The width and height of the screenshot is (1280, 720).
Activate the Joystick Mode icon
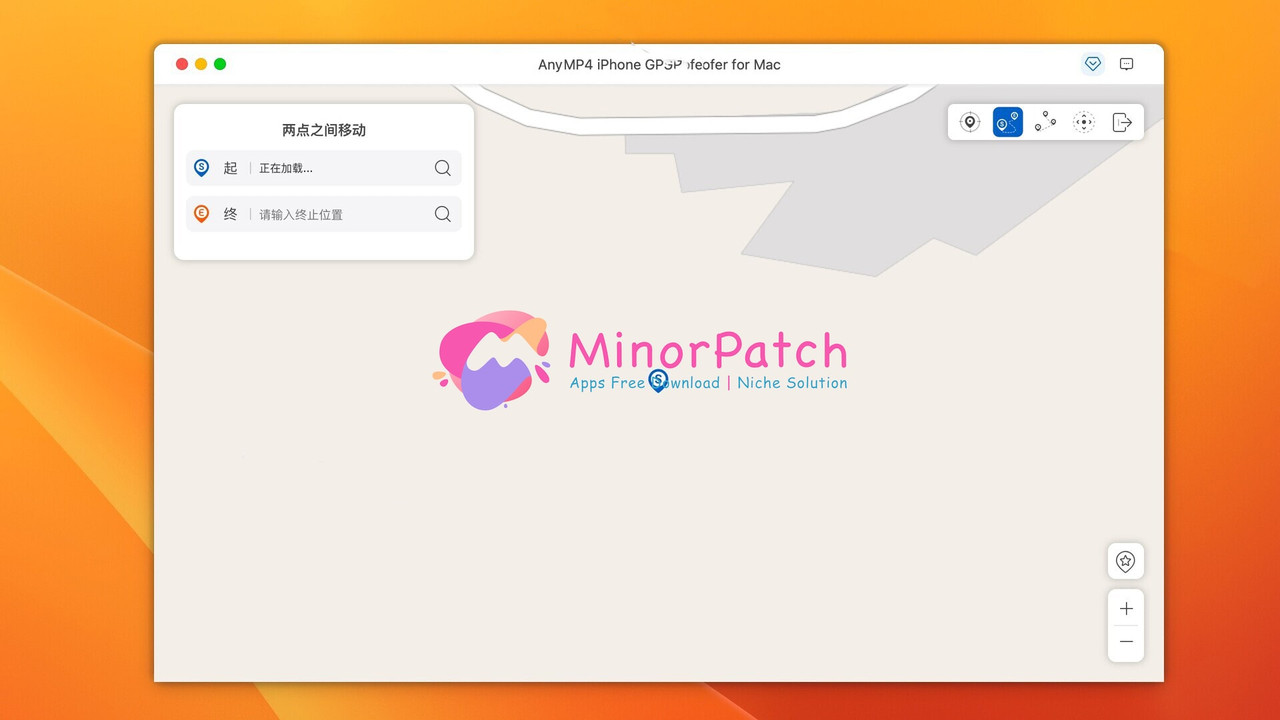(1084, 122)
